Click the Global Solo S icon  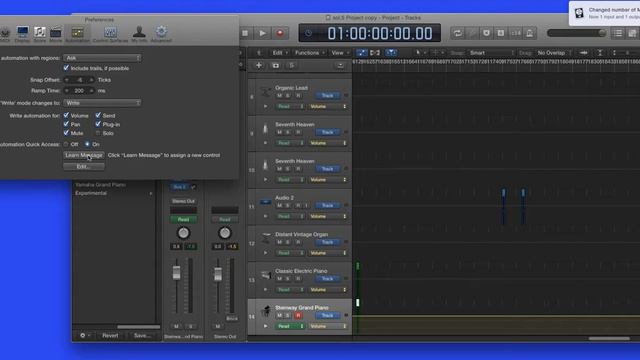291,65
